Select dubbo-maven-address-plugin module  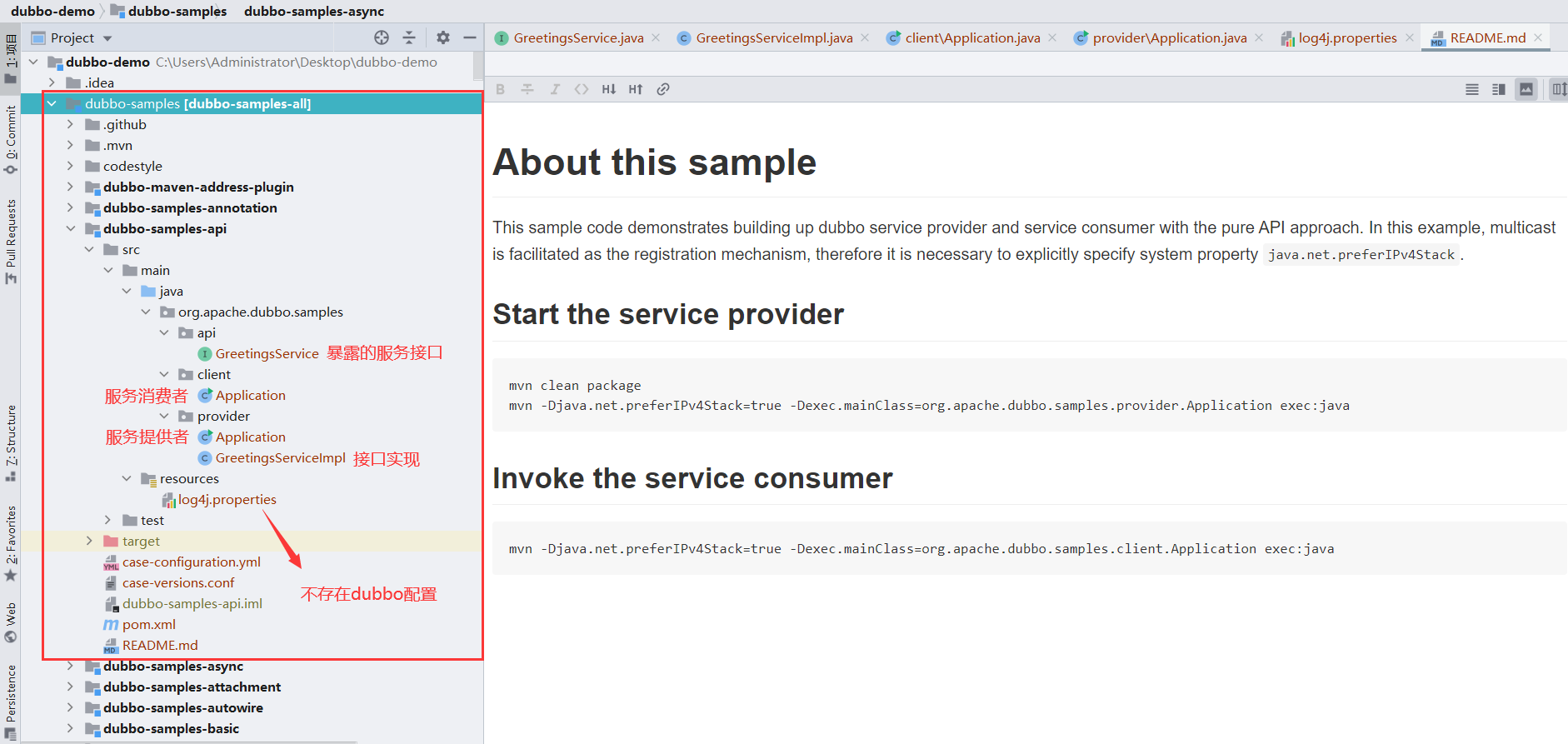coord(198,187)
